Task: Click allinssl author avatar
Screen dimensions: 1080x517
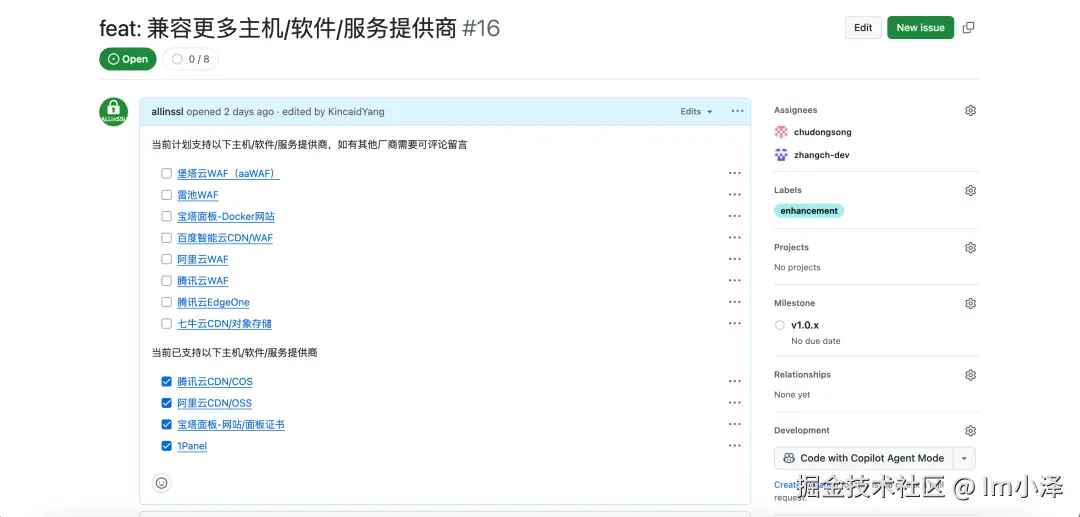Action: tap(114, 112)
